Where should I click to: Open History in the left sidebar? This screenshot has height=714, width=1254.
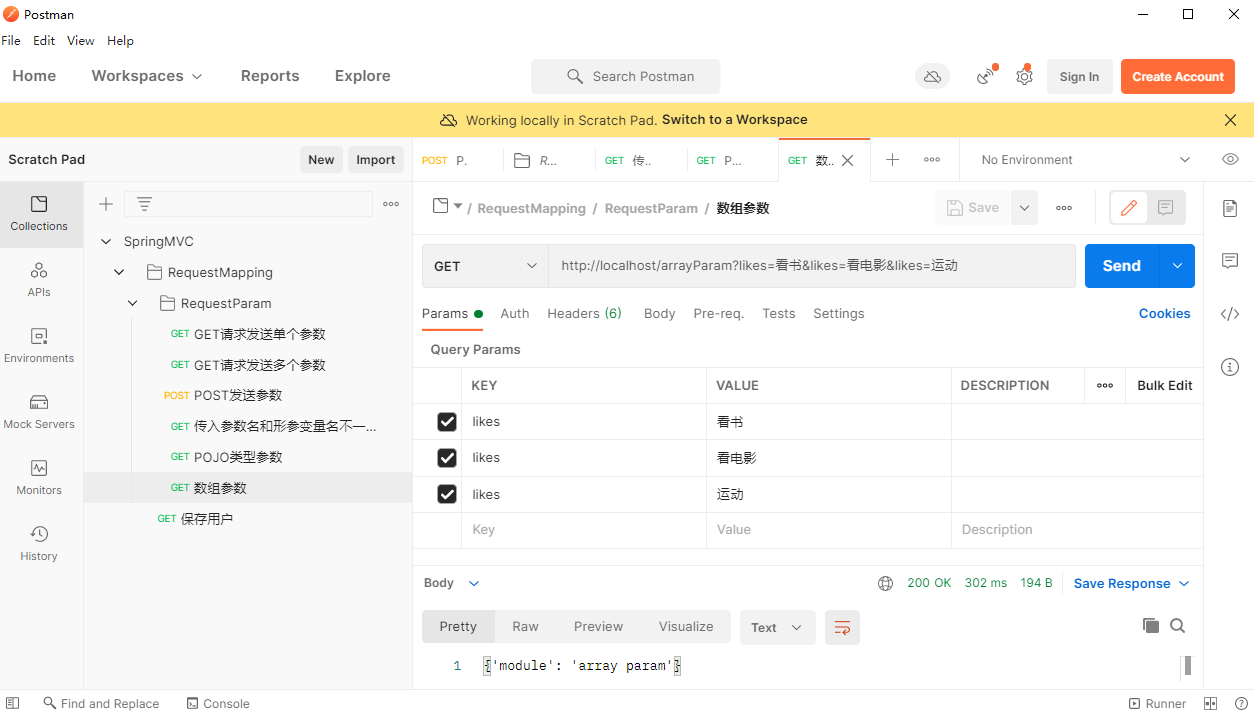point(39,543)
